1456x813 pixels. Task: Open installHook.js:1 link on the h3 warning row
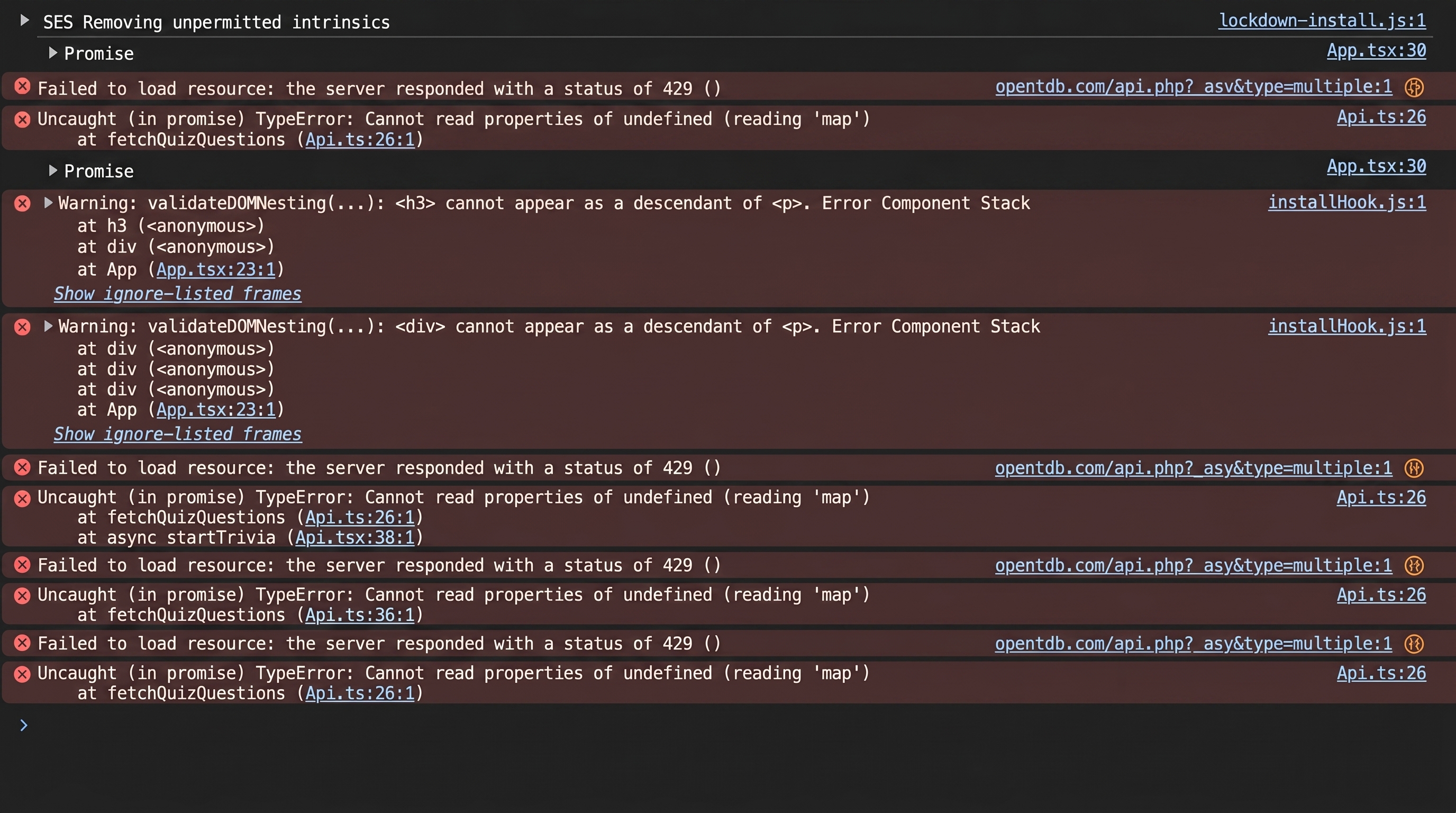tap(1347, 202)
